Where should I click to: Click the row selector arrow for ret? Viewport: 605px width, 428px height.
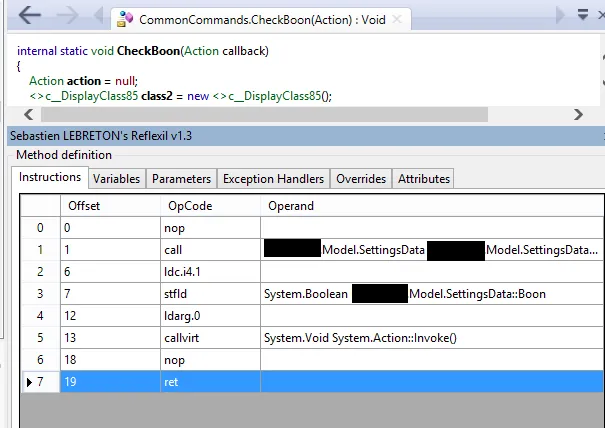coord(29,381)
